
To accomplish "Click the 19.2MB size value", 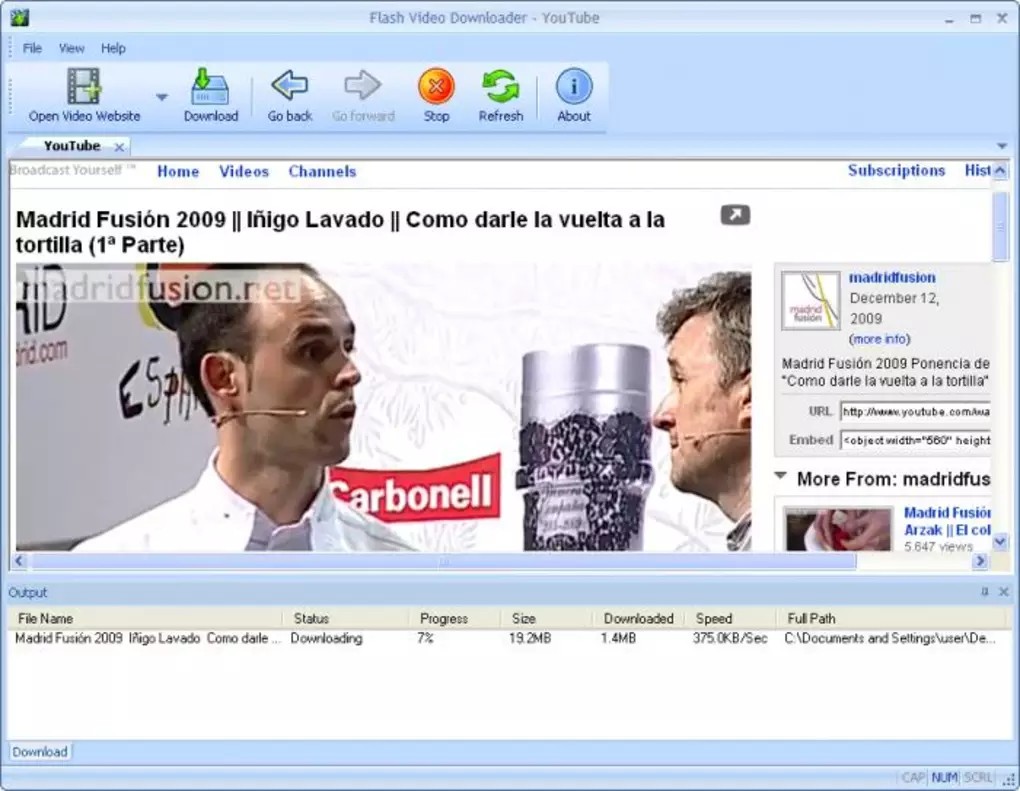I will pyautogui.click(x=530, y=638).
